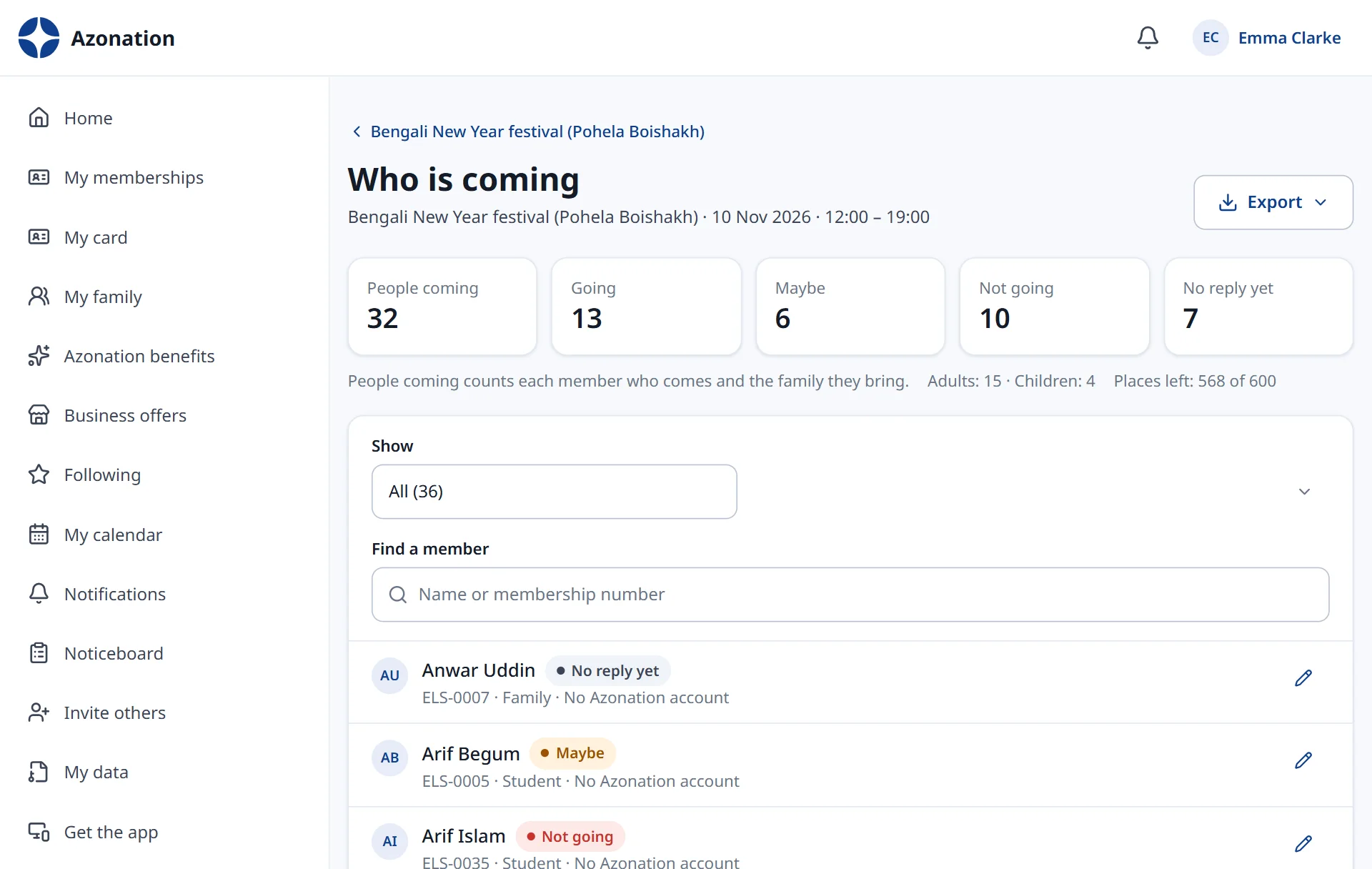
Task: Click the Home icon in sidebar
Action: (x=39, y=118)
